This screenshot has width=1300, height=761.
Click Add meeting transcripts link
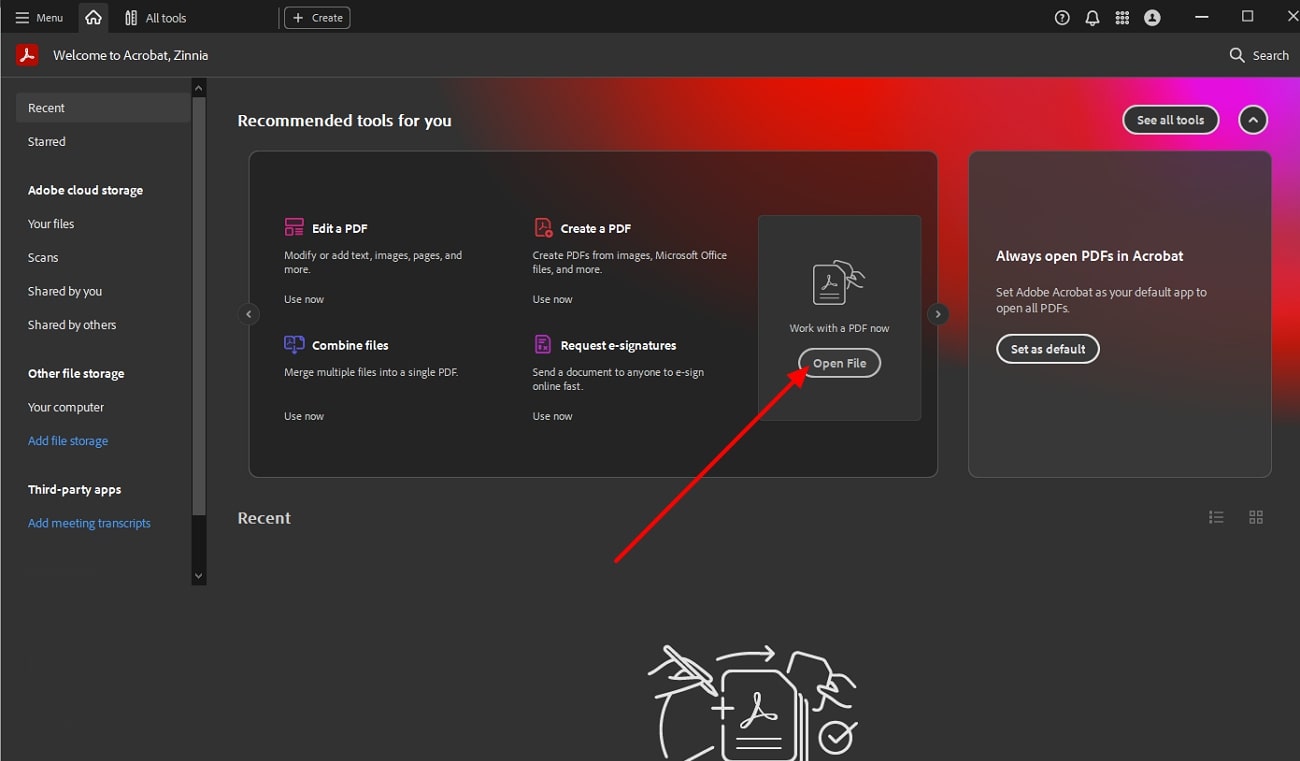point(89,523)
